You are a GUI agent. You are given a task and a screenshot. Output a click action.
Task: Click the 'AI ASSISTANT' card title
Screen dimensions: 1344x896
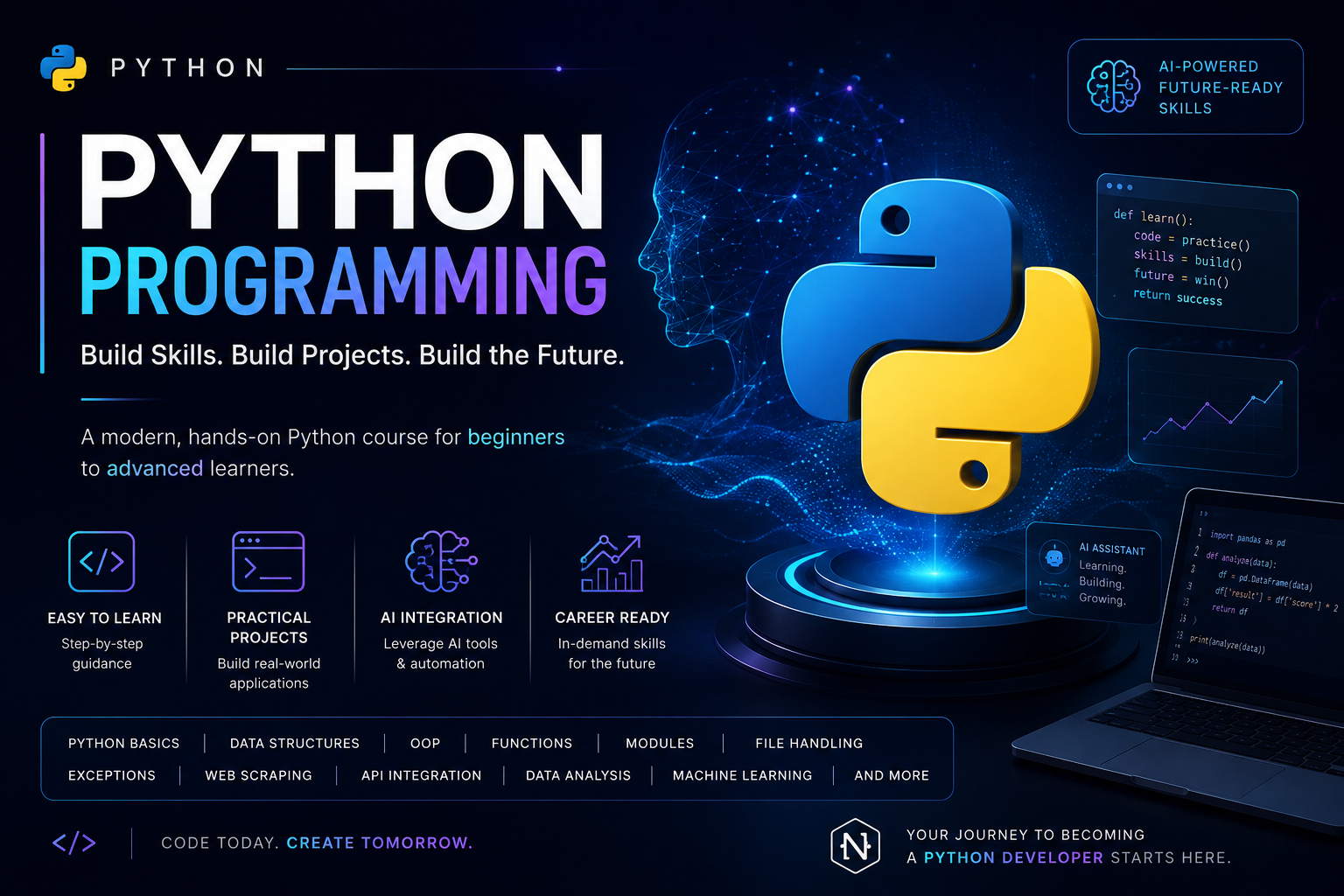pos(1112,549)
